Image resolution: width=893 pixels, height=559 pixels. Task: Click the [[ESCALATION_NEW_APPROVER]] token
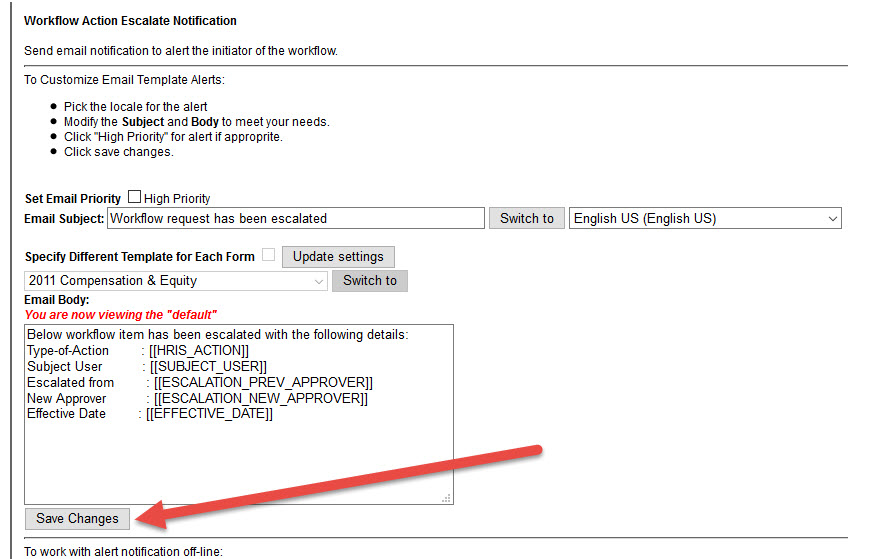point(261,398)
